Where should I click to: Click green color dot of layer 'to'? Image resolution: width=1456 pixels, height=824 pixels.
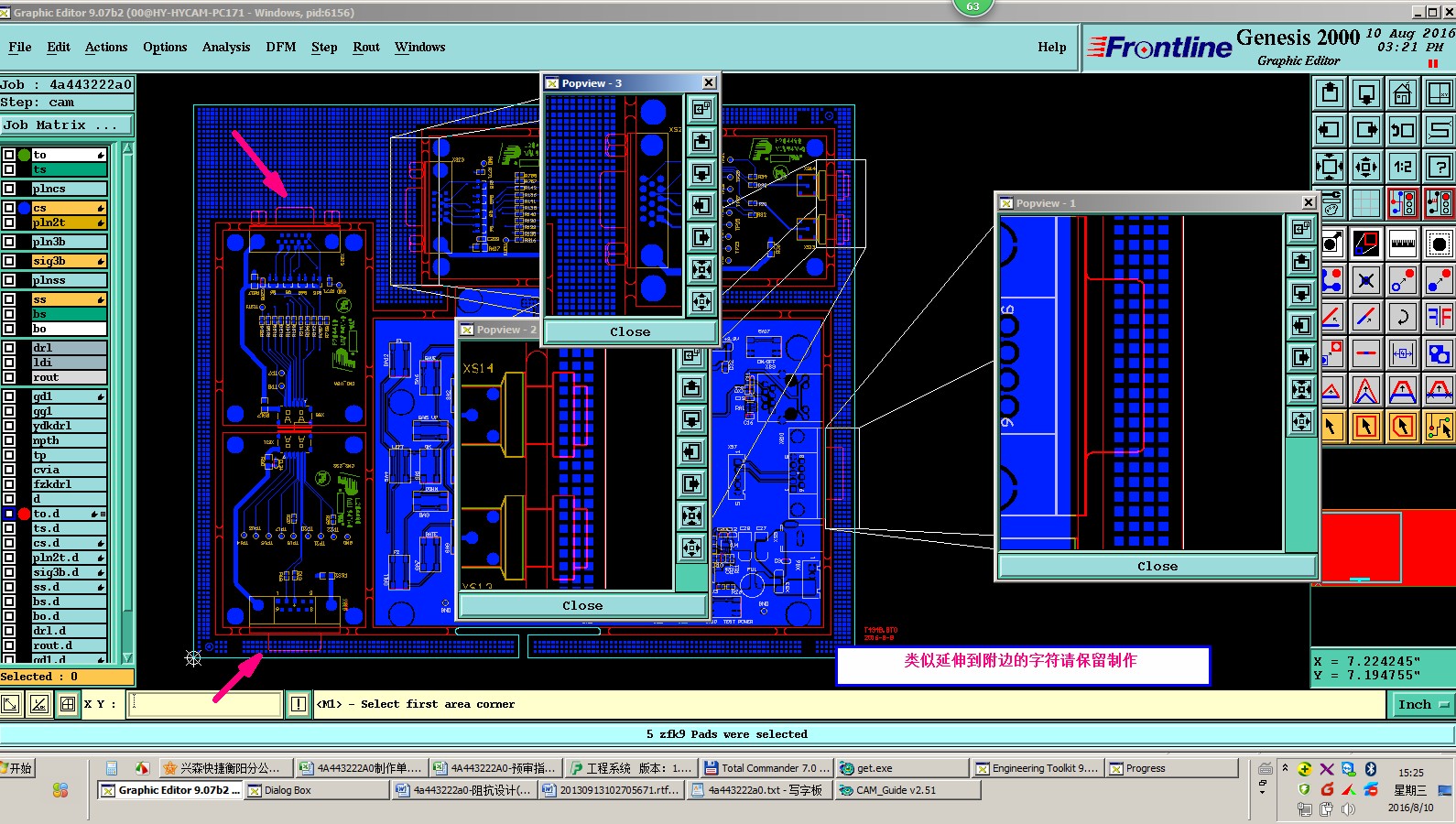point(24,155)
